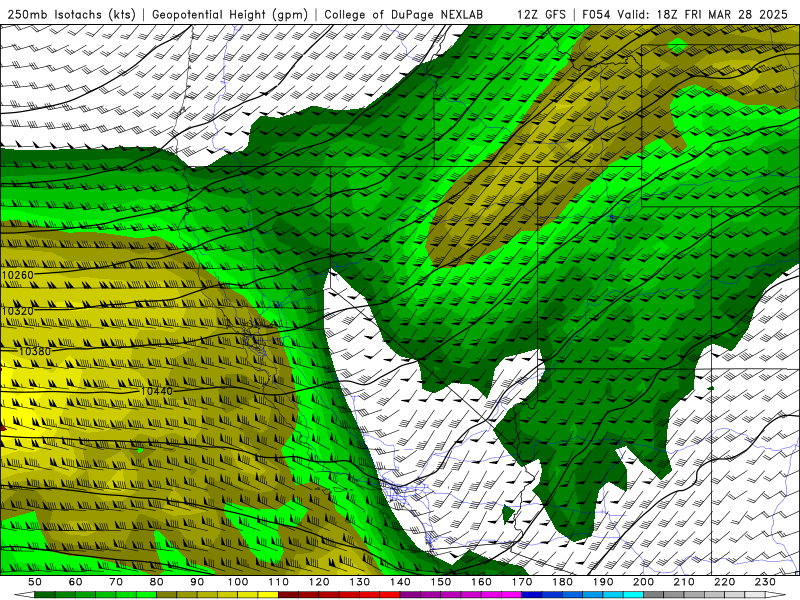
Task: Click the 140 value on the color scale
Action: coord(401,582)
